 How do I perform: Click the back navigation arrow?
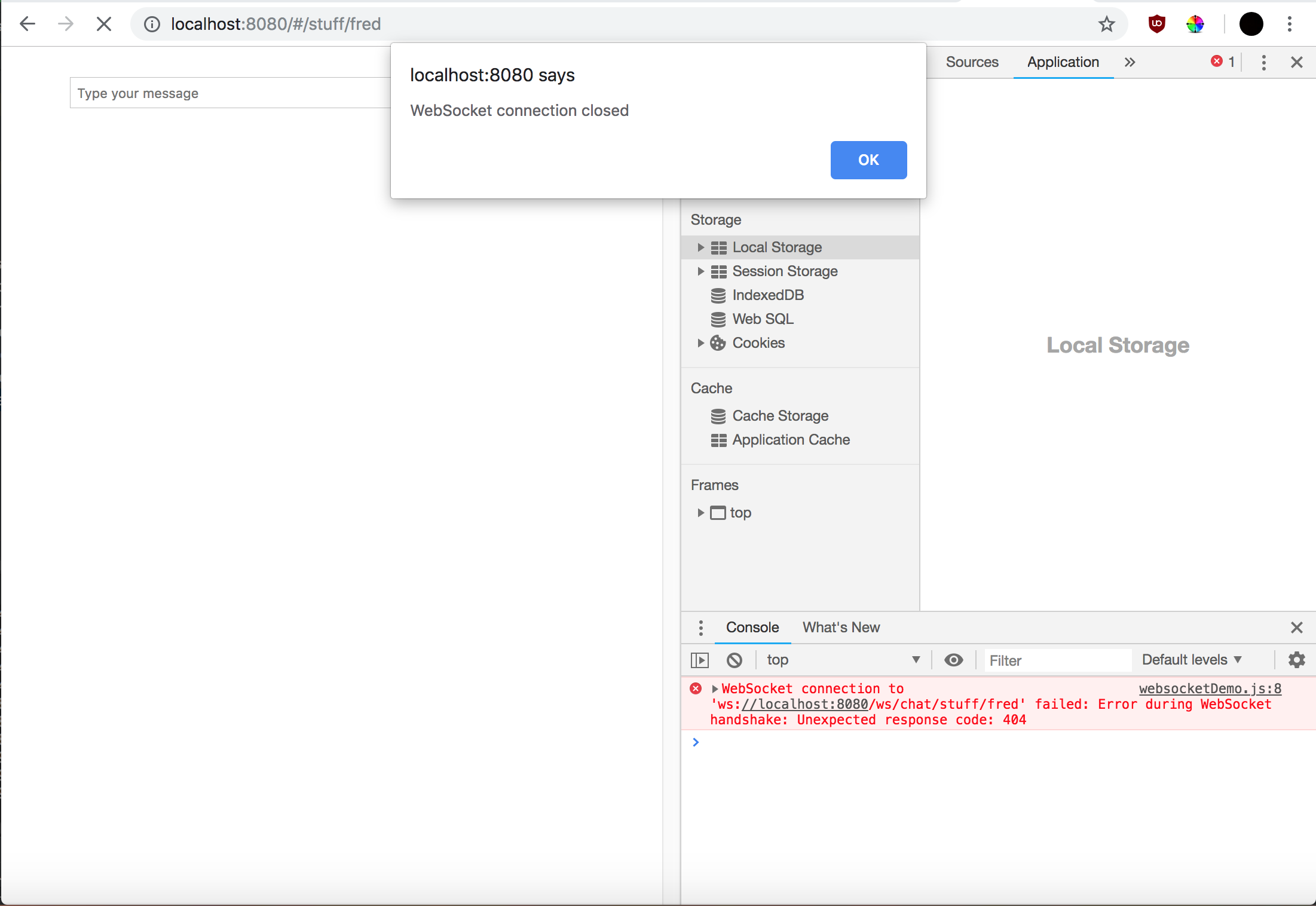27,24
